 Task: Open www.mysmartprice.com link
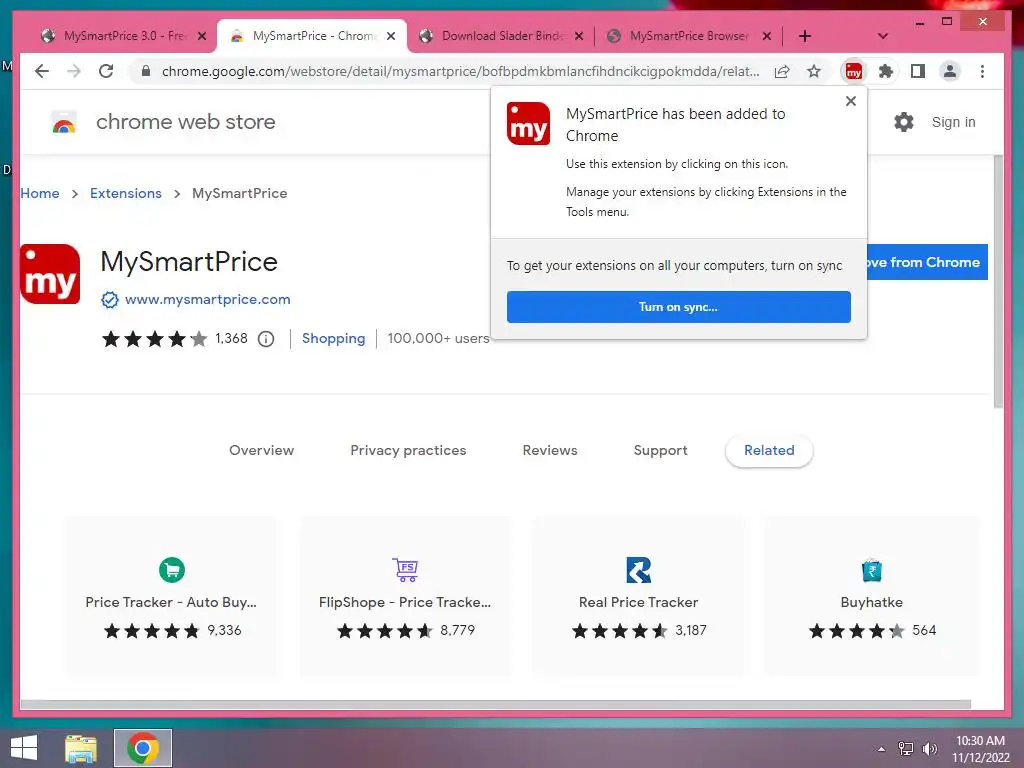pyautogui.click(x=208, y=300)
